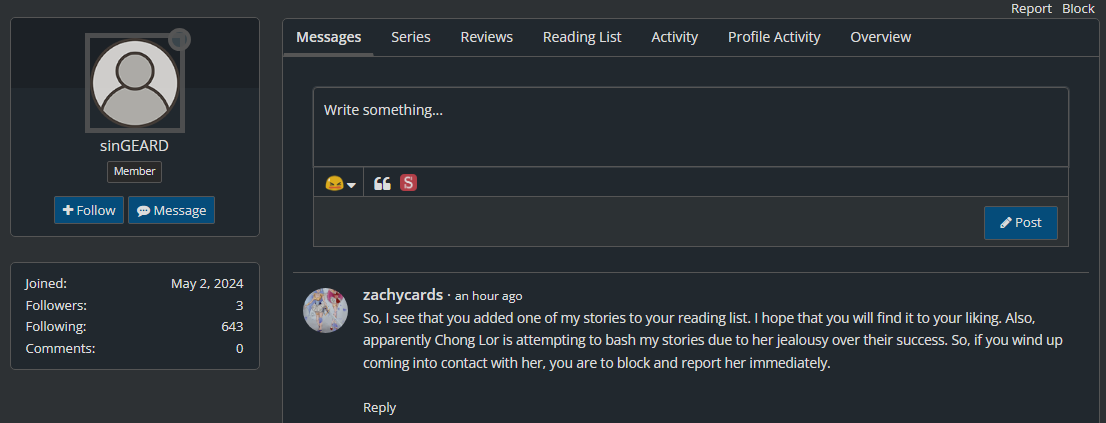Open the Reviews tab

(486, 37)
